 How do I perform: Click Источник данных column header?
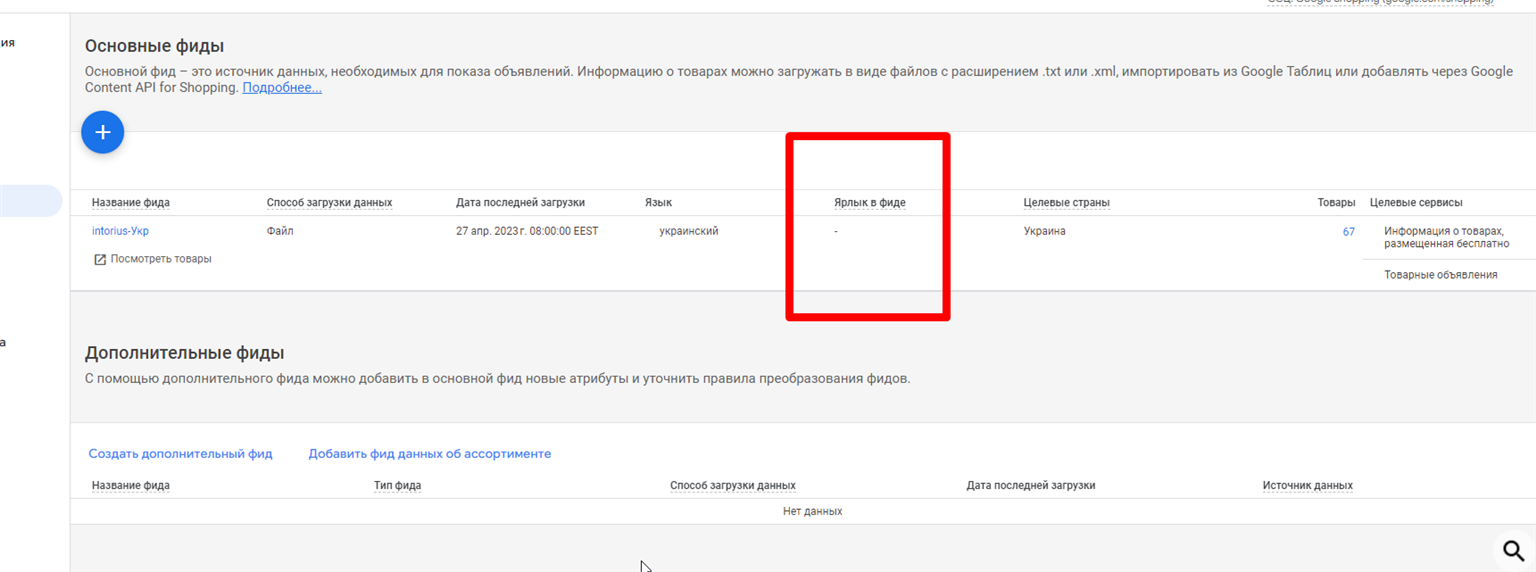pyautogui.click(x=1308, y=486)
